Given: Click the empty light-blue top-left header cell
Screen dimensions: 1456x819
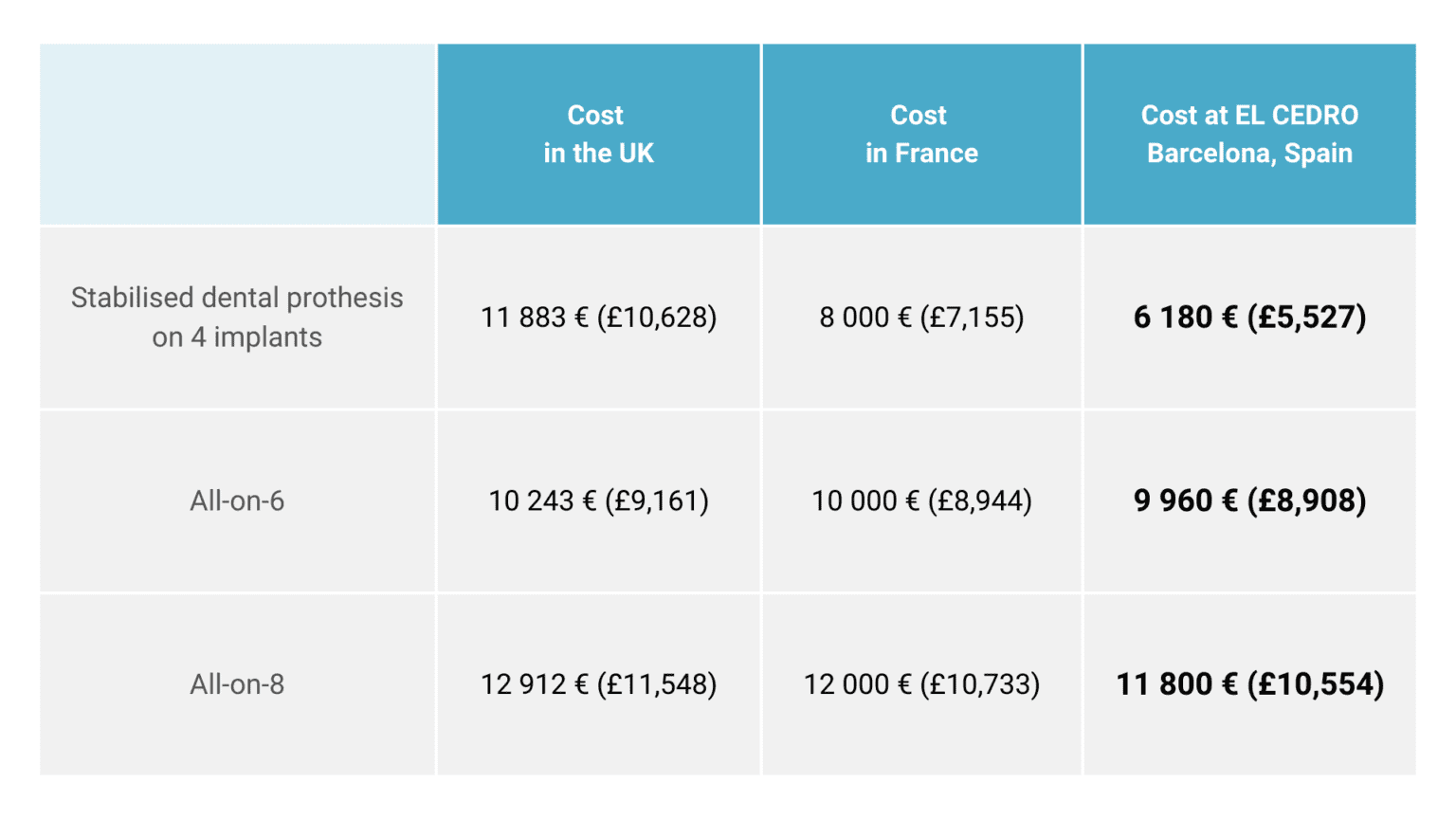Looking at the screenshot, I should click(x=238, y=135).
